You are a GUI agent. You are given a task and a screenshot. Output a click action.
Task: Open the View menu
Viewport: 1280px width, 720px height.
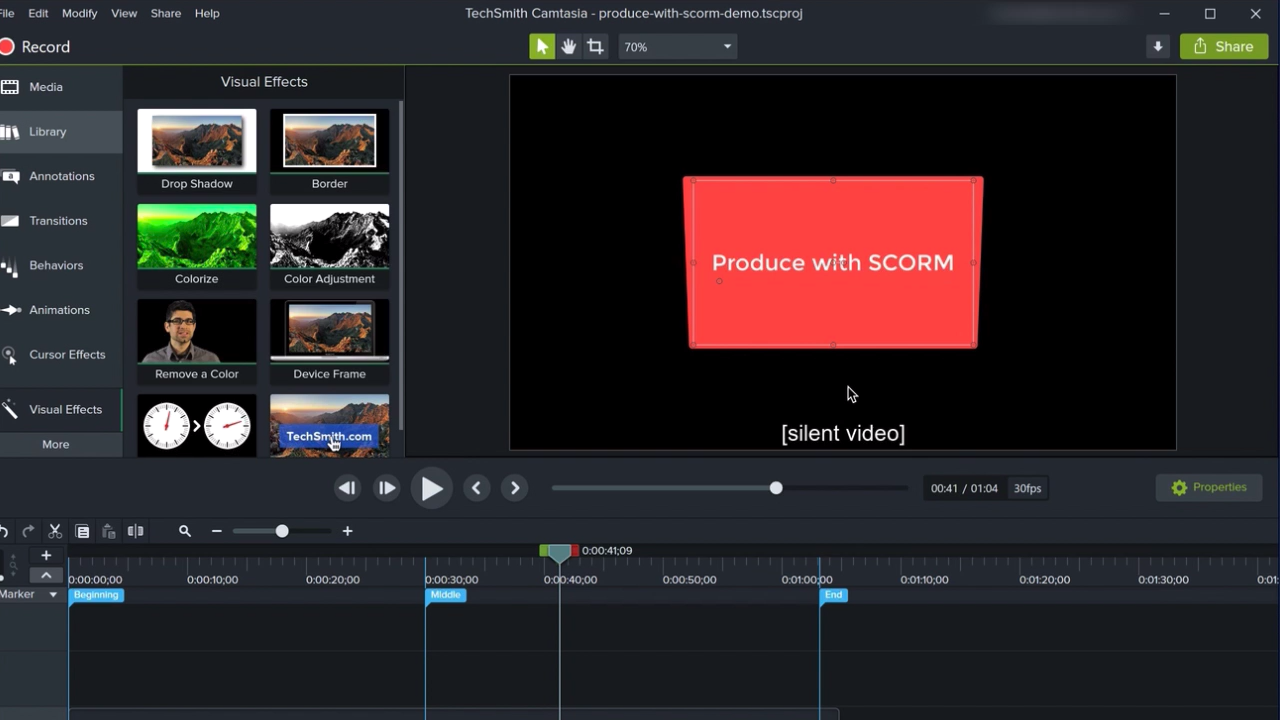tap(124, 13)
